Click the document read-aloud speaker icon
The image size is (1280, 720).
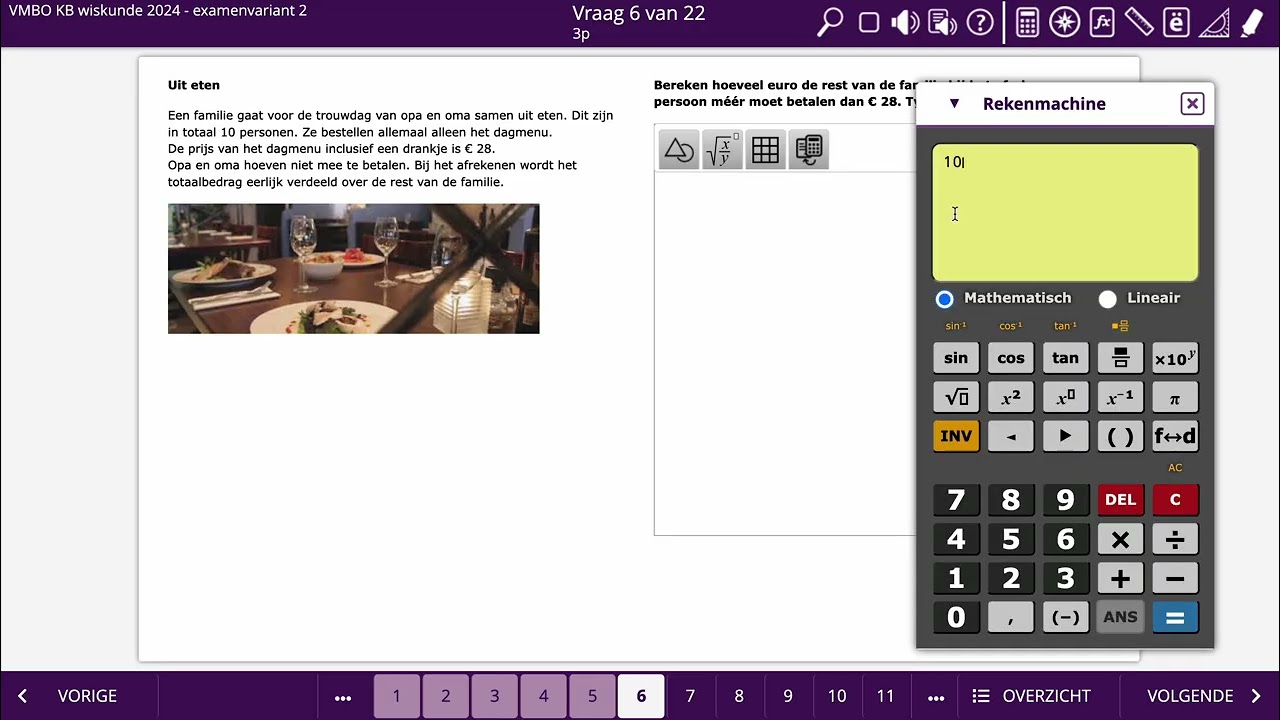coord(942,23)
